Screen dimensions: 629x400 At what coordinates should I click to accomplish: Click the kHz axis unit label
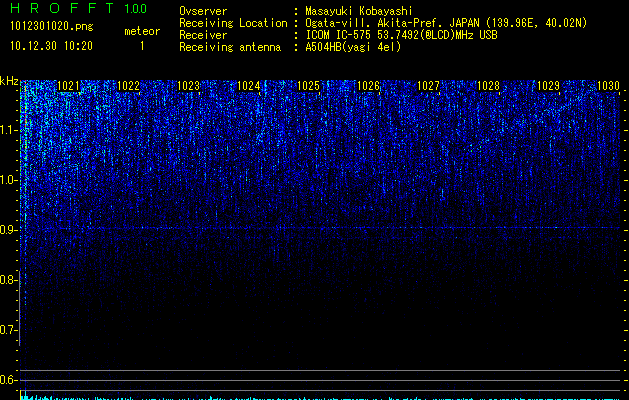tap(9, 81)
